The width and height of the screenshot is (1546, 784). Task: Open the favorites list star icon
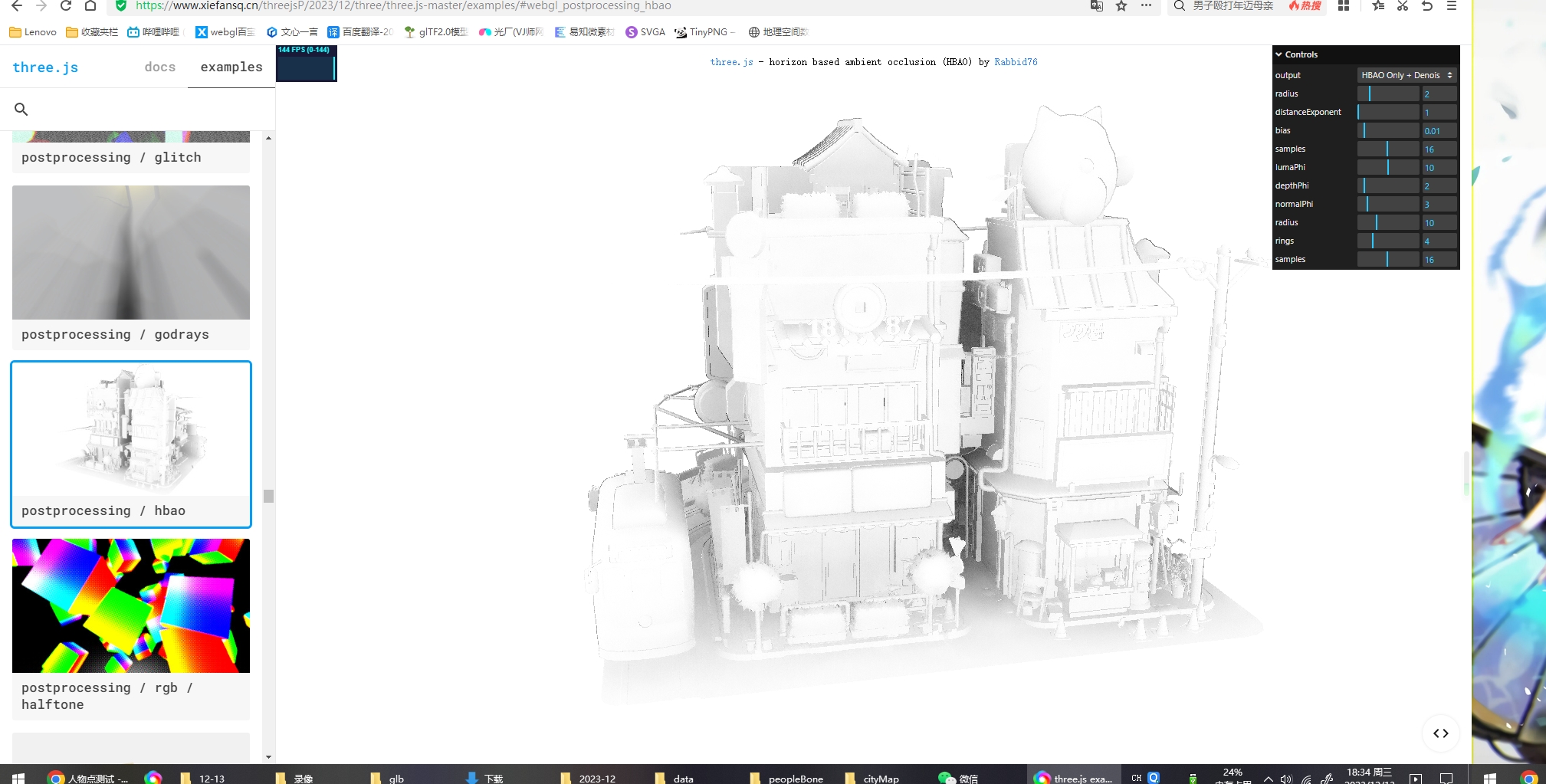[1378, 6]
